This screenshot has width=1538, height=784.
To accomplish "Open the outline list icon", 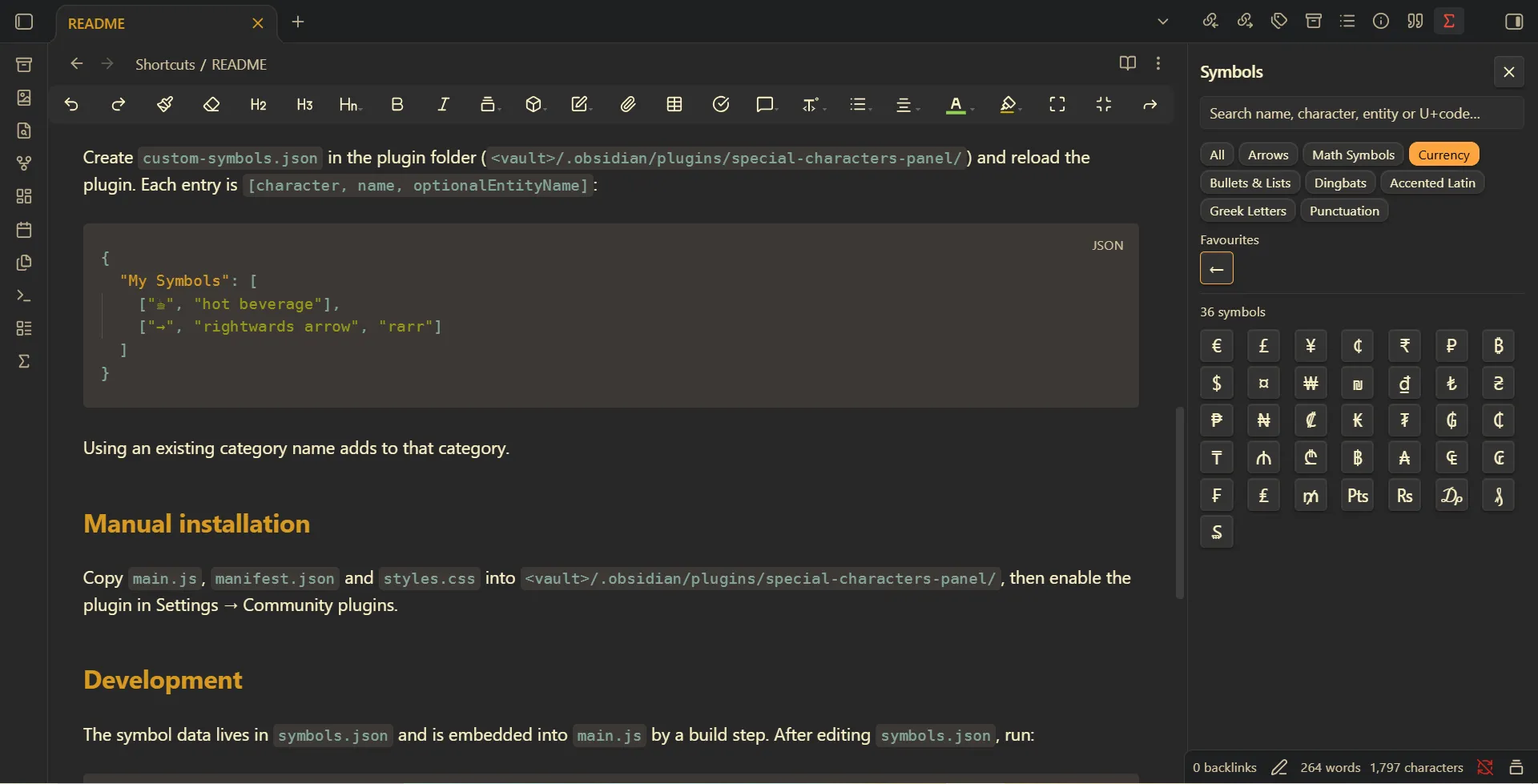I will [x=1347, y=22].
